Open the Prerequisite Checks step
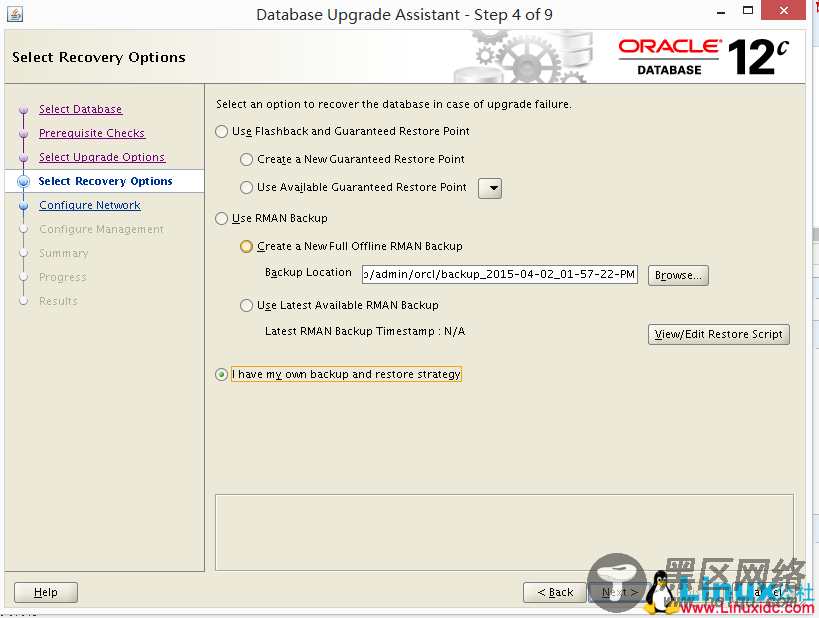Viewport: 819px width, 618px height. click(92, 133)
